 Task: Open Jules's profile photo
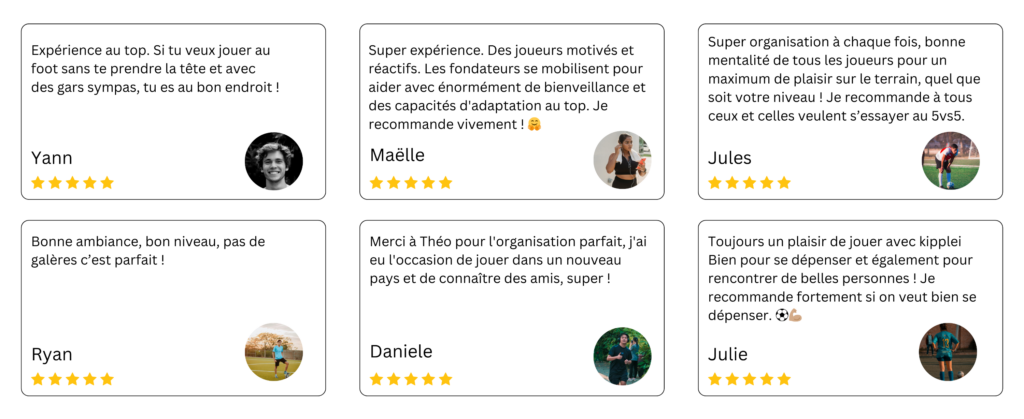(950, 161)
